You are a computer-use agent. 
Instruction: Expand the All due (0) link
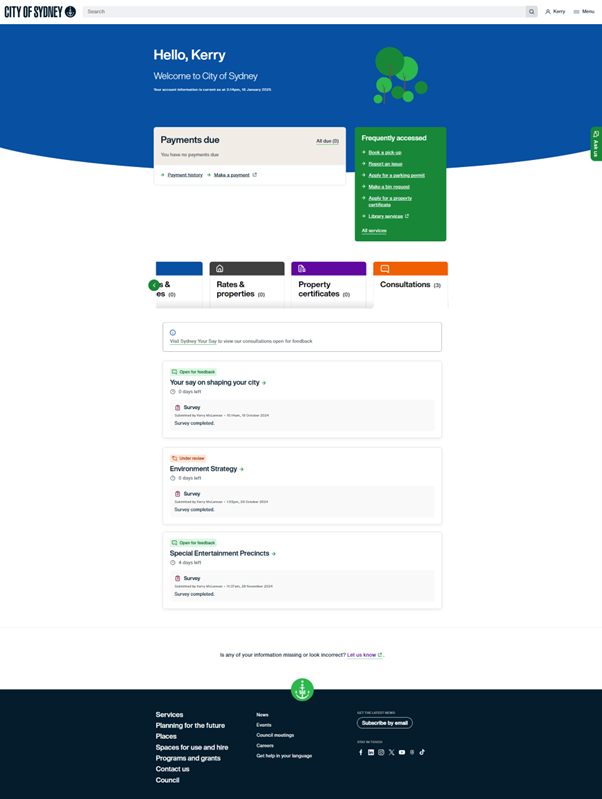click(x=327, y=141)
